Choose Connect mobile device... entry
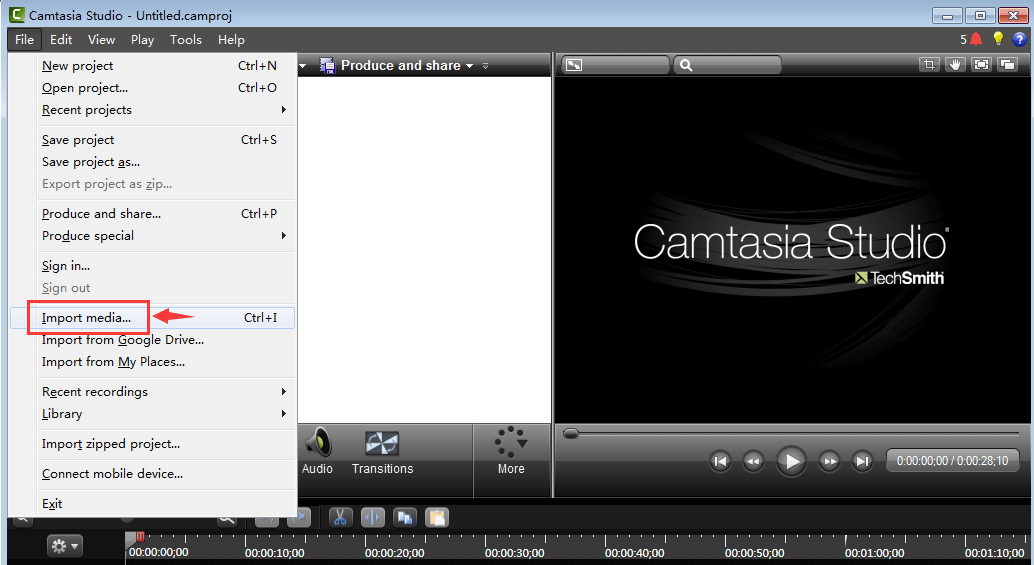This screenshot has height=565, width=1034. (153, 473)
